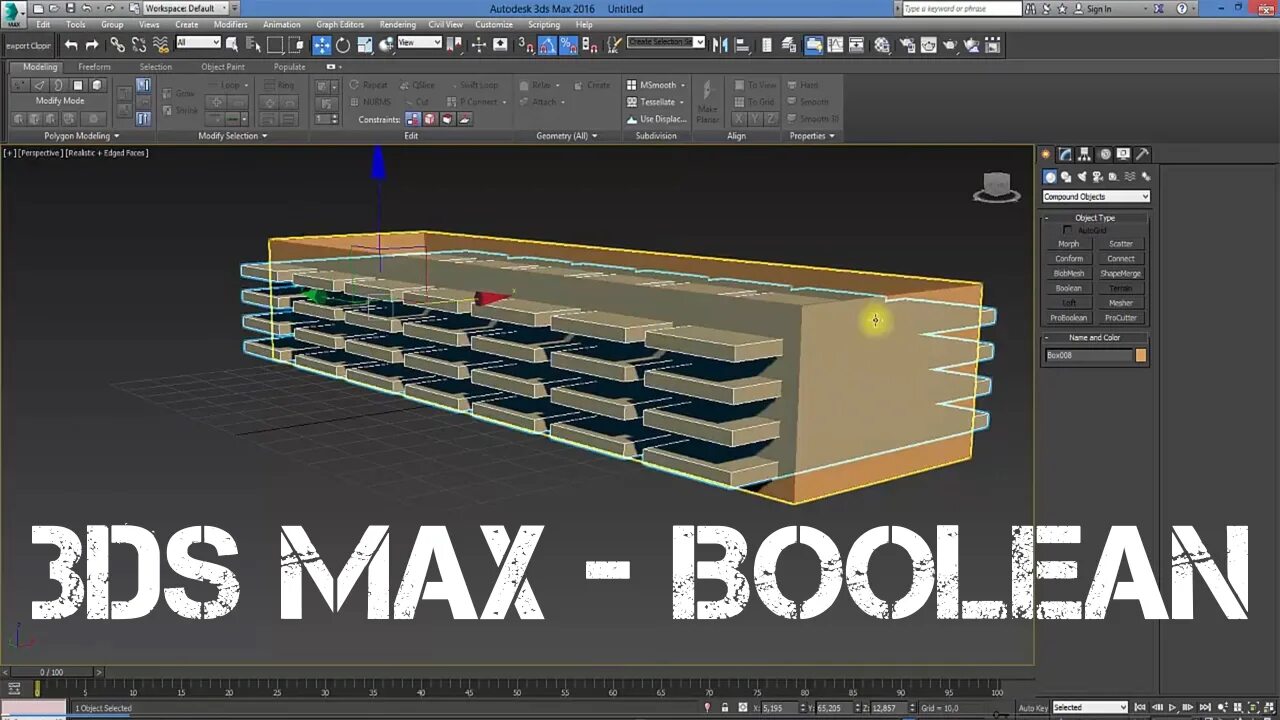This screenshot has height=720, width=1280.
Task: Toggle the Percent Snap icon
Action: pos(569,45)
